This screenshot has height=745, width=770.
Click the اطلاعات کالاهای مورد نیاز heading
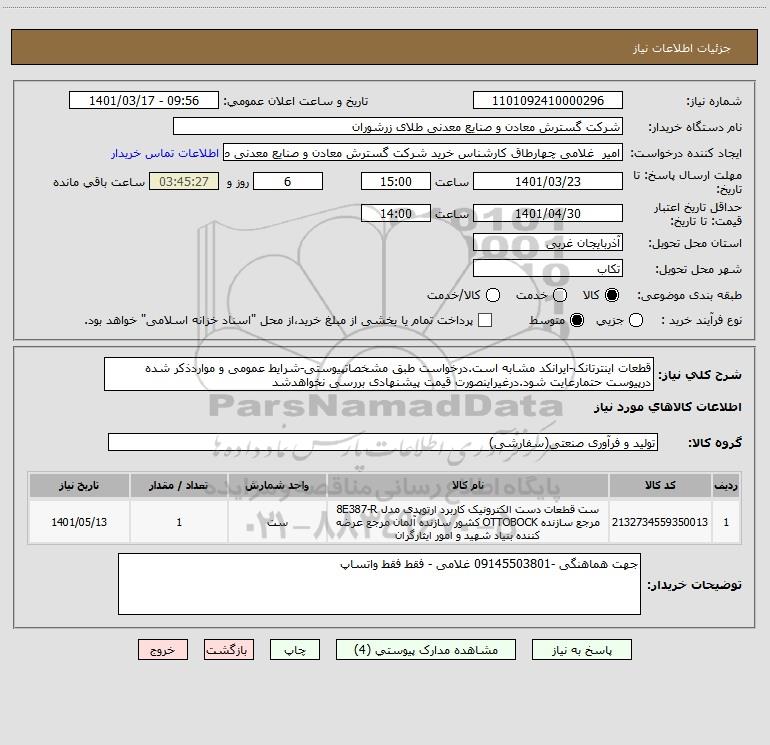coord(668,407)
